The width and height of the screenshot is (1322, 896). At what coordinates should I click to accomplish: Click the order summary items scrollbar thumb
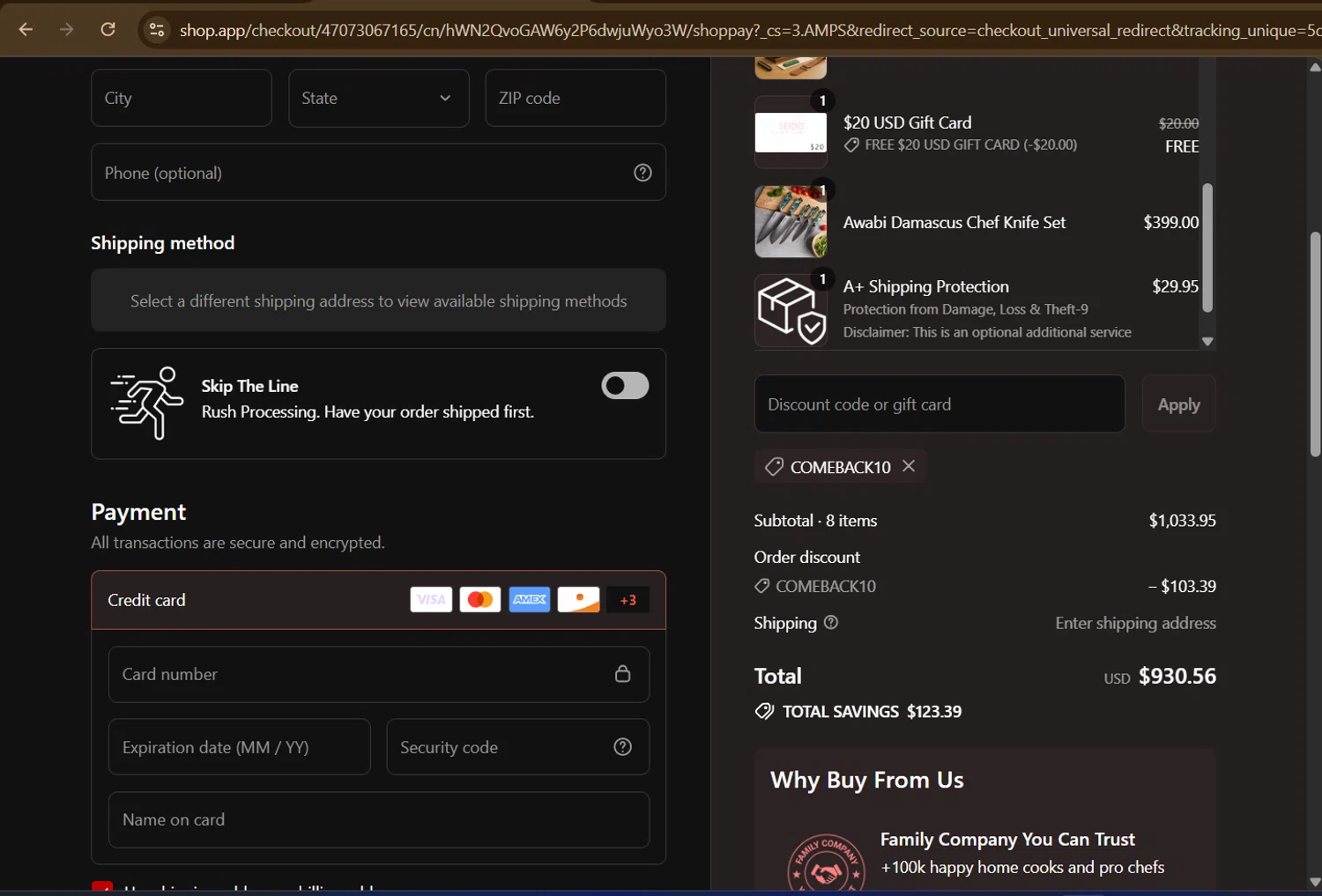(1207, 248)
